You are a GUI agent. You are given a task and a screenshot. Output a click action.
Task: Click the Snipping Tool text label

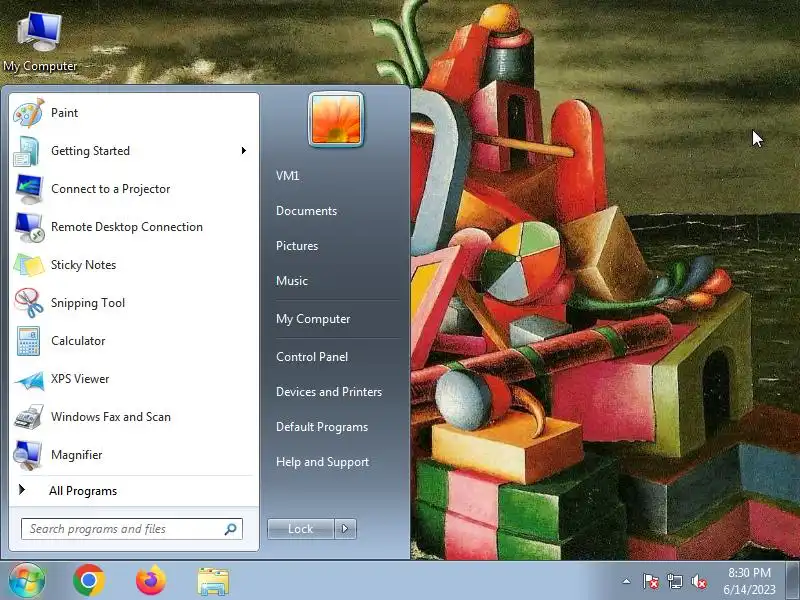[88, 303]
